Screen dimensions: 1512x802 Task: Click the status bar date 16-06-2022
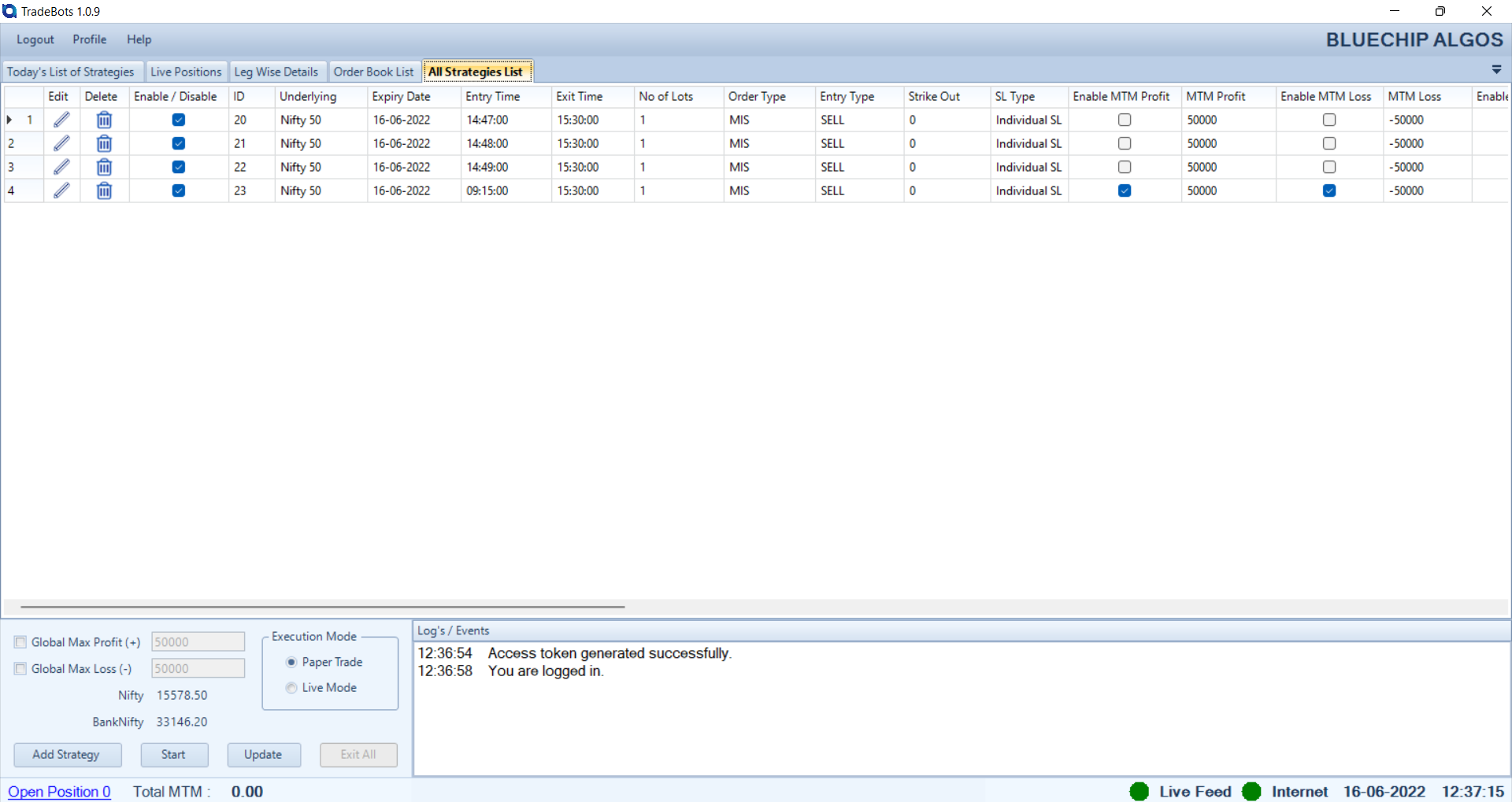click(1384, 792)
